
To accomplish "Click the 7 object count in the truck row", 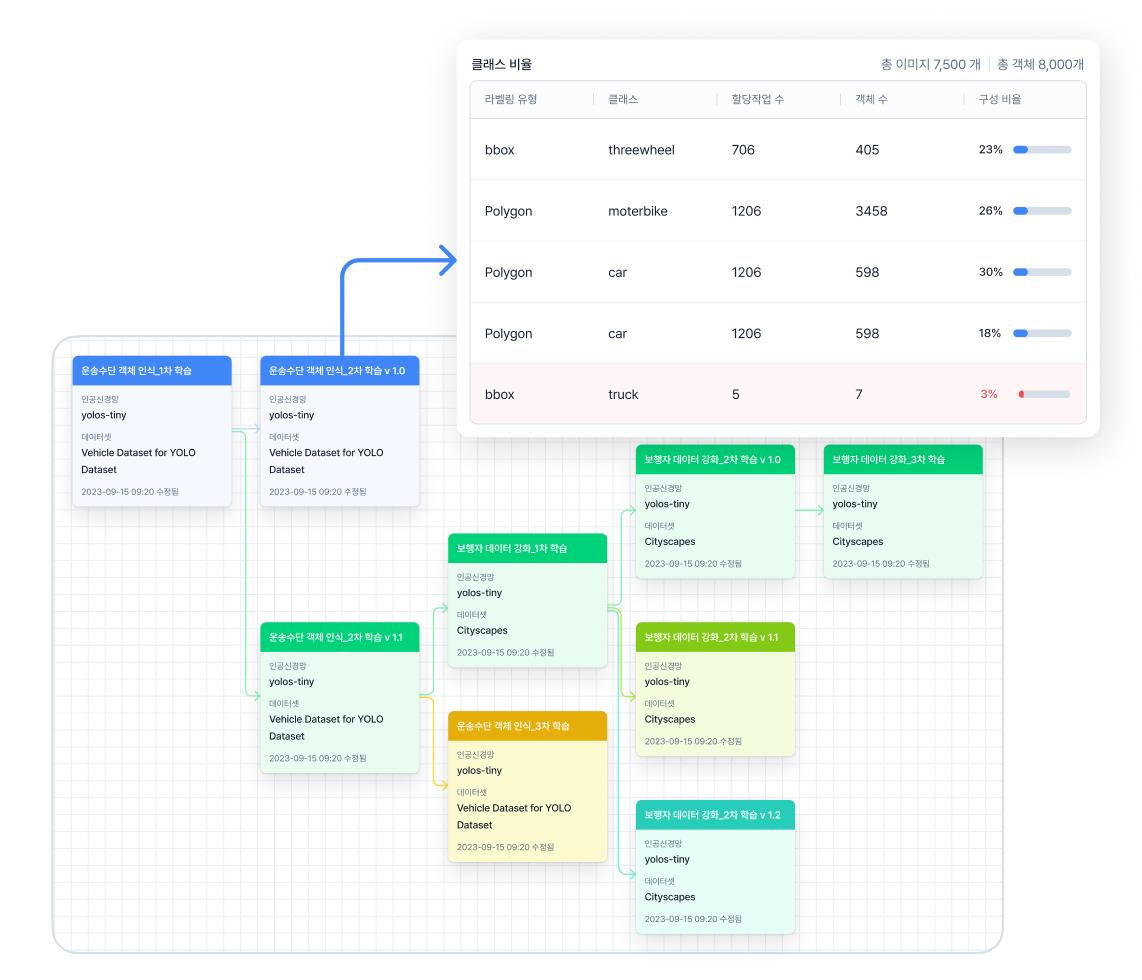I will click(859, 395).
